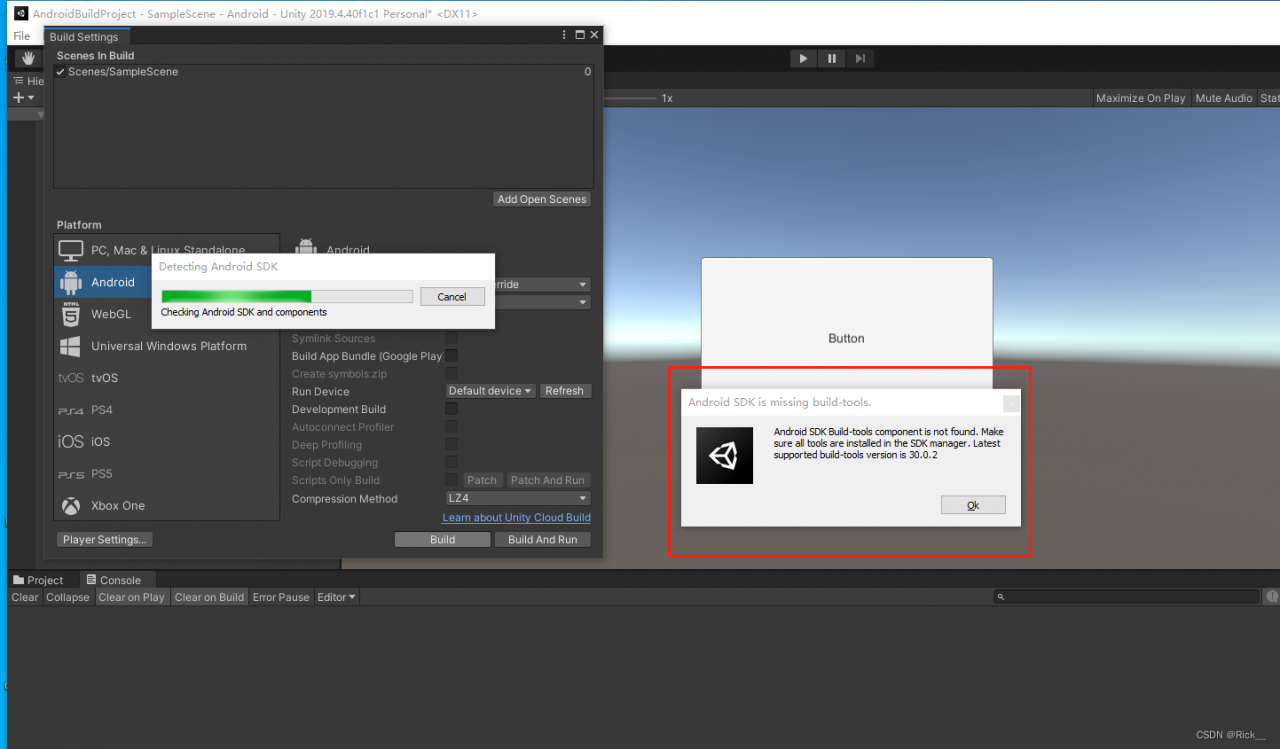Switch to the Console tab
Image resolution: width=1280 pixels, height=749 pixels.
click(113, 580)
